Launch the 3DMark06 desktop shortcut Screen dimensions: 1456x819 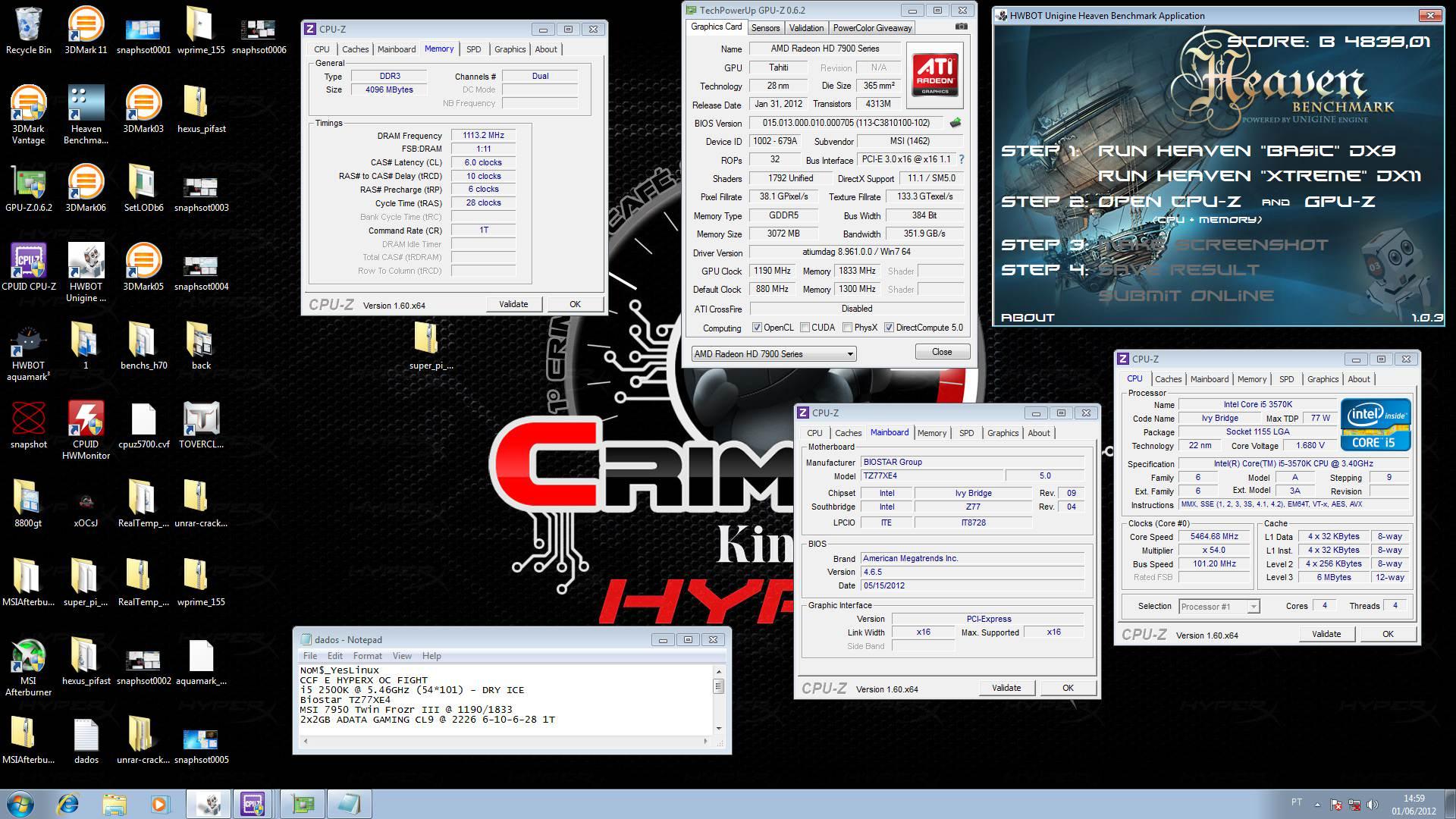[x=86, y=187]
